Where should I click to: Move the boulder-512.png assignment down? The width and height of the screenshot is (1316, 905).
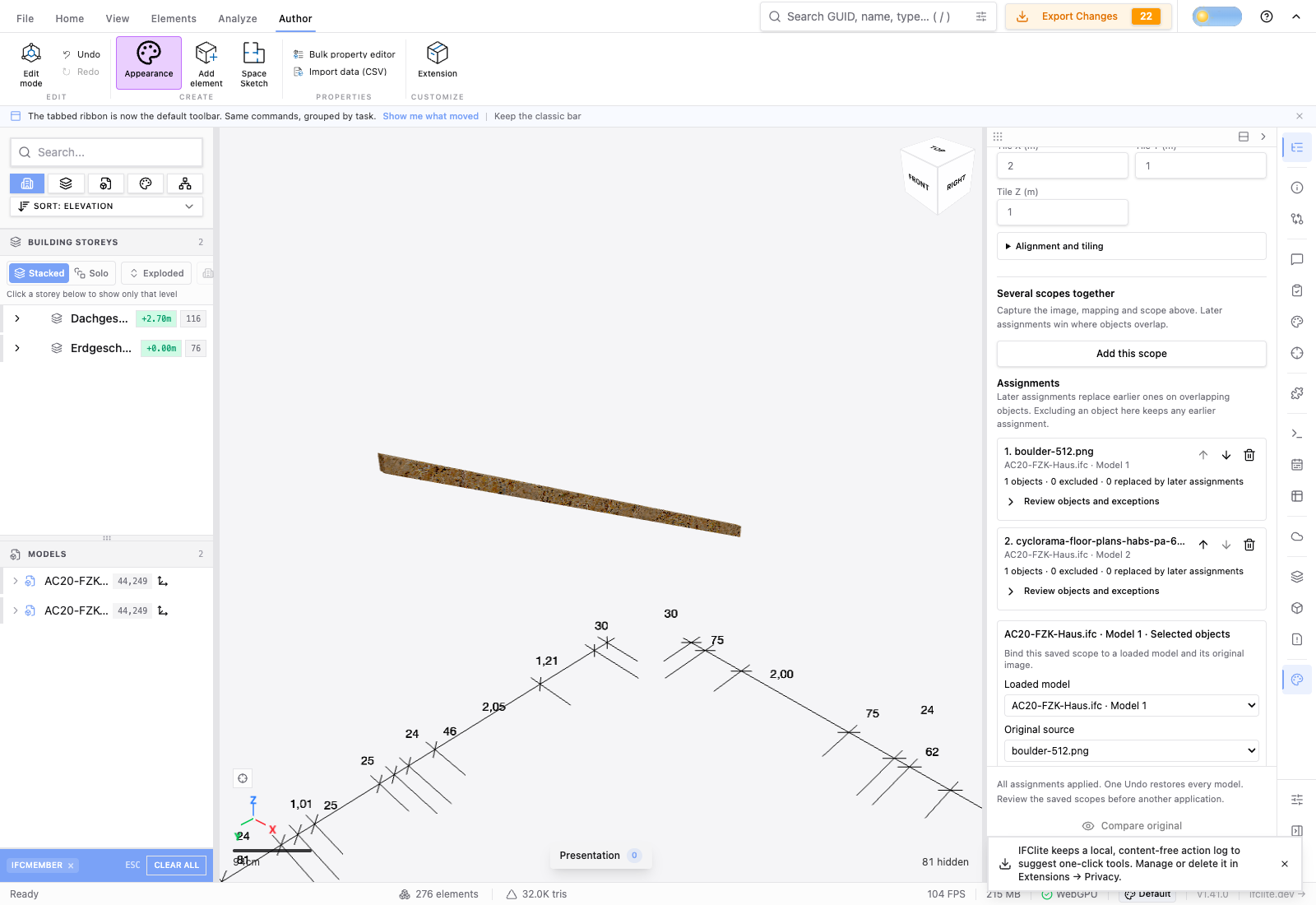[1226, 455]
